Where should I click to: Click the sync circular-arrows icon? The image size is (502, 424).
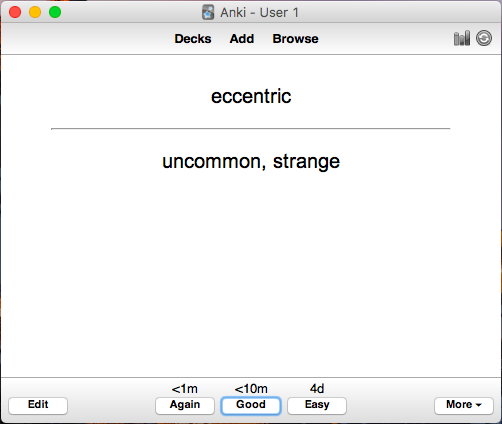484,38
